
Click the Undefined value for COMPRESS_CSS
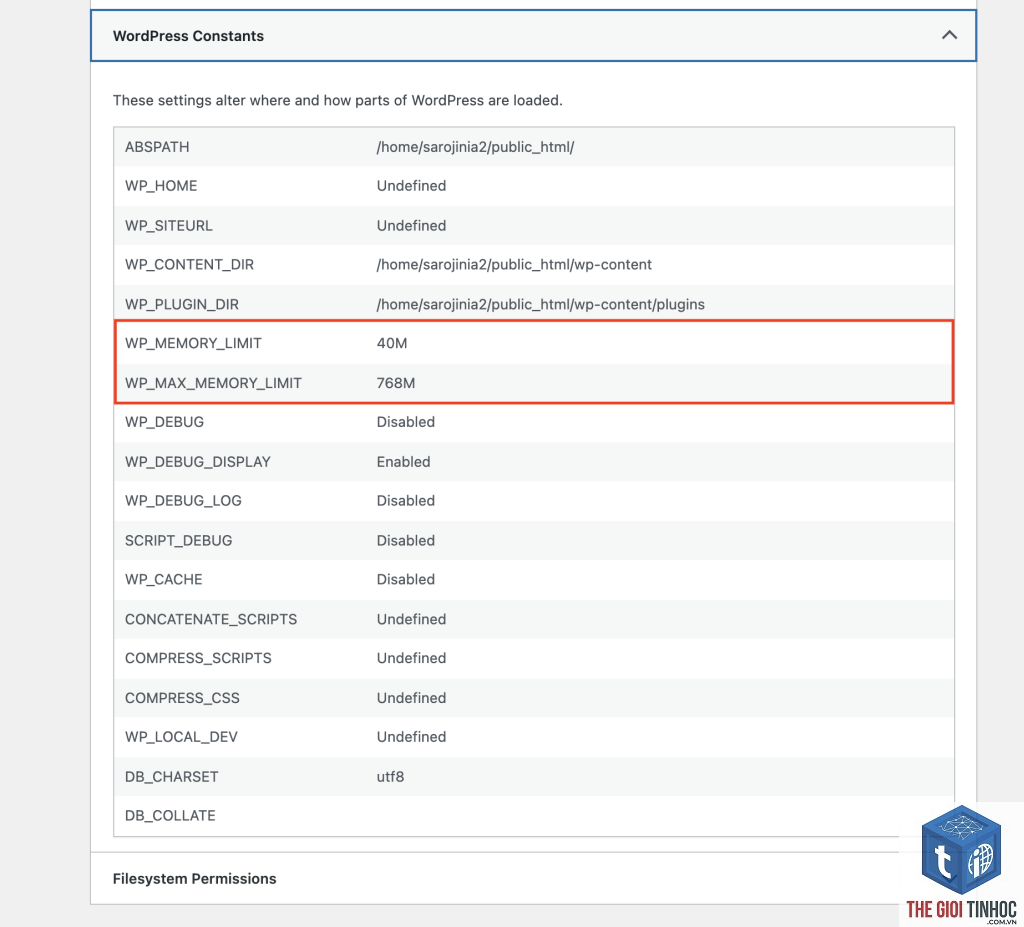pyautogui.click(x=411, y=698)
